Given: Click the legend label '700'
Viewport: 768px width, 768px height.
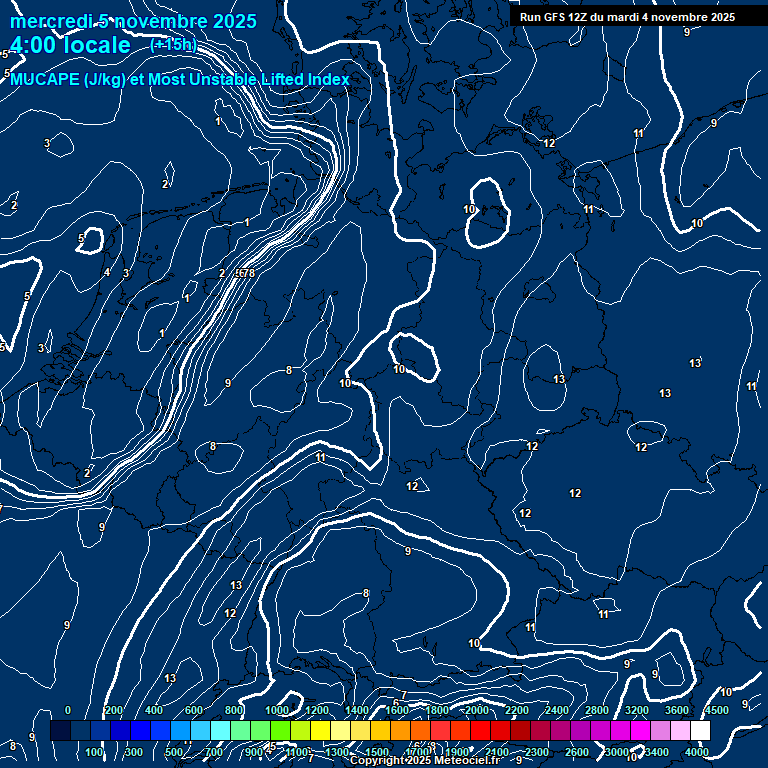Looking at the screenshot, I should 214,752.
